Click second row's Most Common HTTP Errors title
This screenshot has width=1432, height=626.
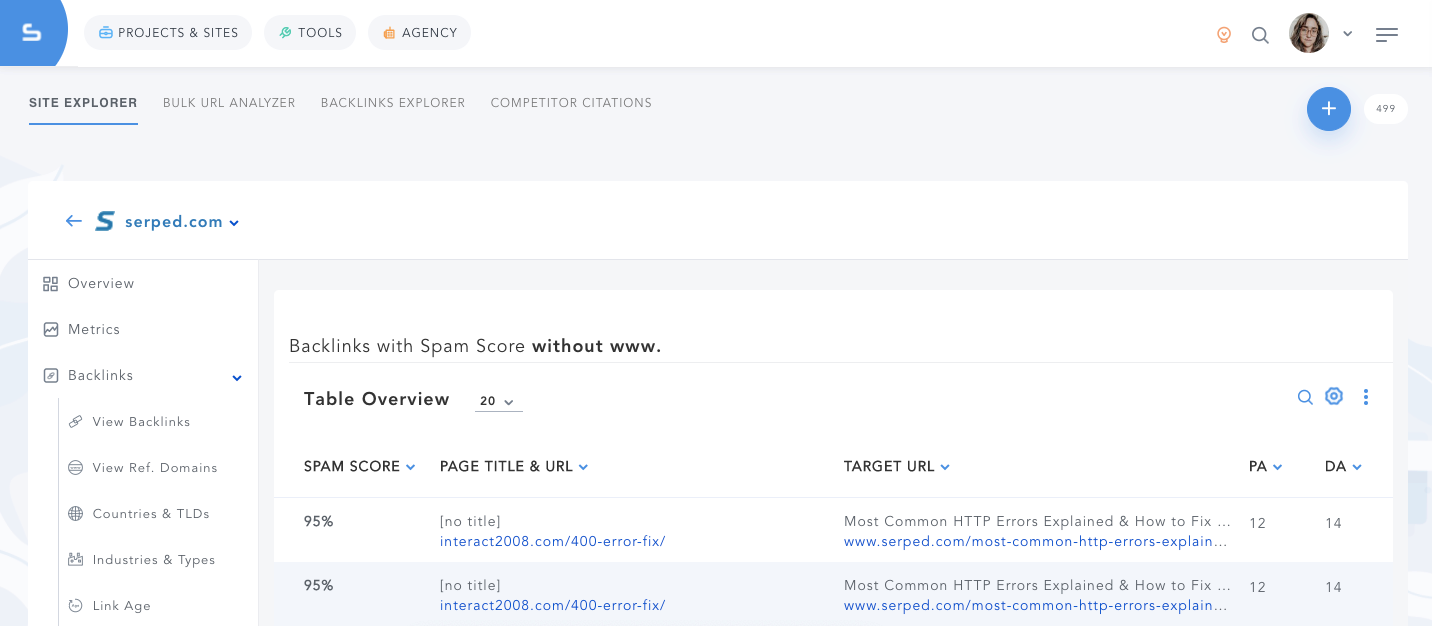coord(1038,586)
